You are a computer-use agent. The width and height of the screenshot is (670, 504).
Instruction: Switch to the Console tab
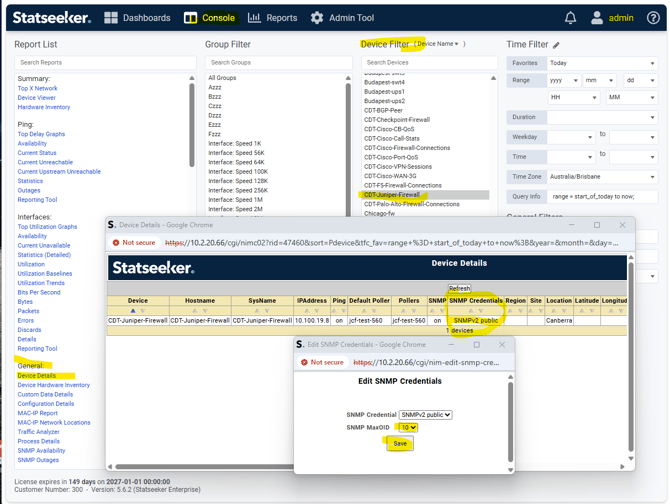click(218, 18)
